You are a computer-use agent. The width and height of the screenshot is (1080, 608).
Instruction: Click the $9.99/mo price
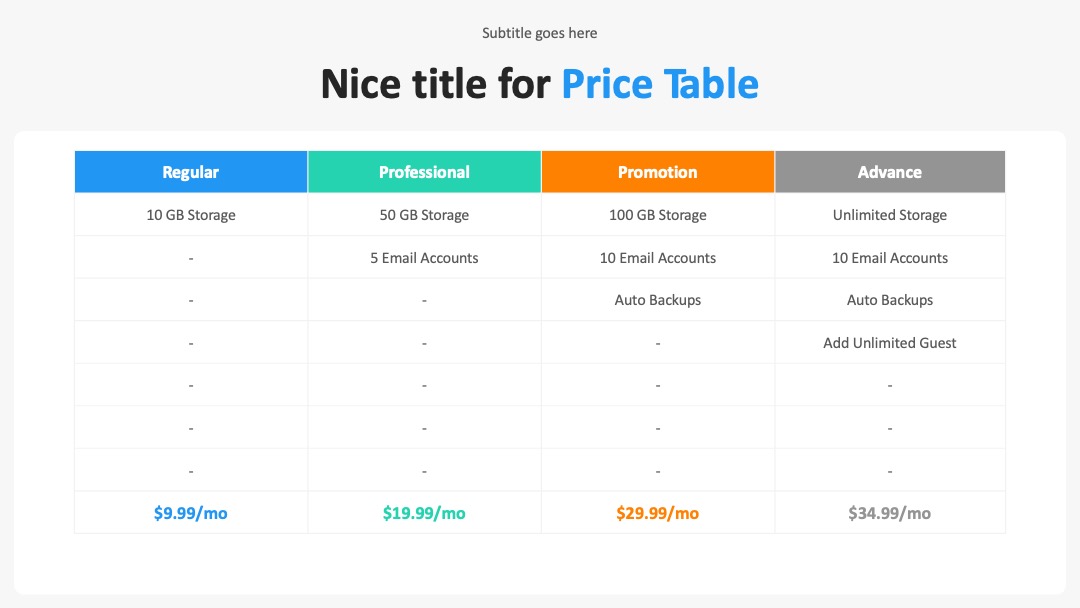point(191,513)
